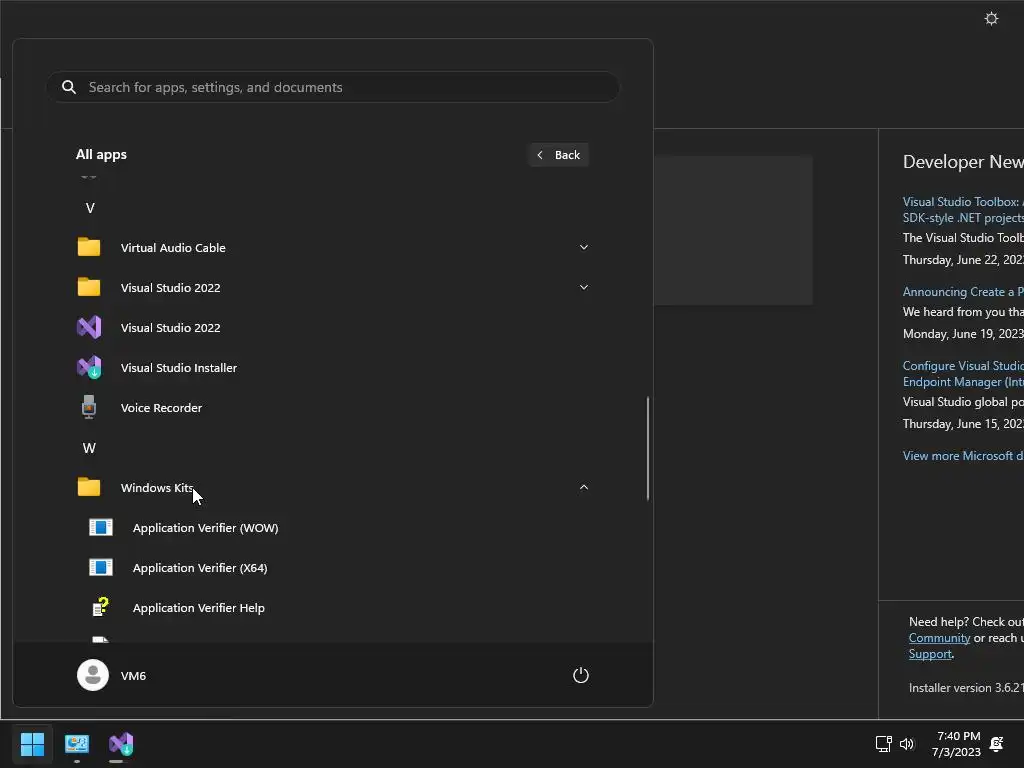1024x768 pixels.
Task: Open the VM6 user account avatar
Action: 93,675
